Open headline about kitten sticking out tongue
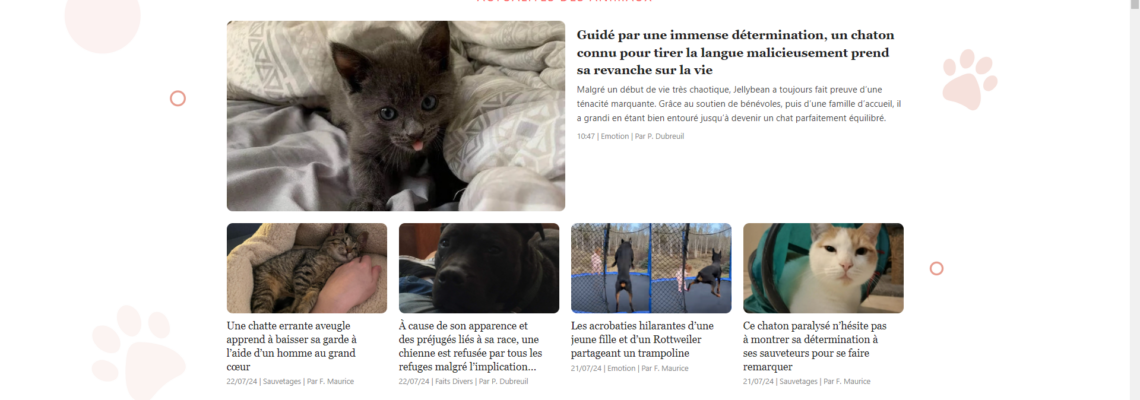Viewport: 1140px width, 400px height. click(735, 52)
